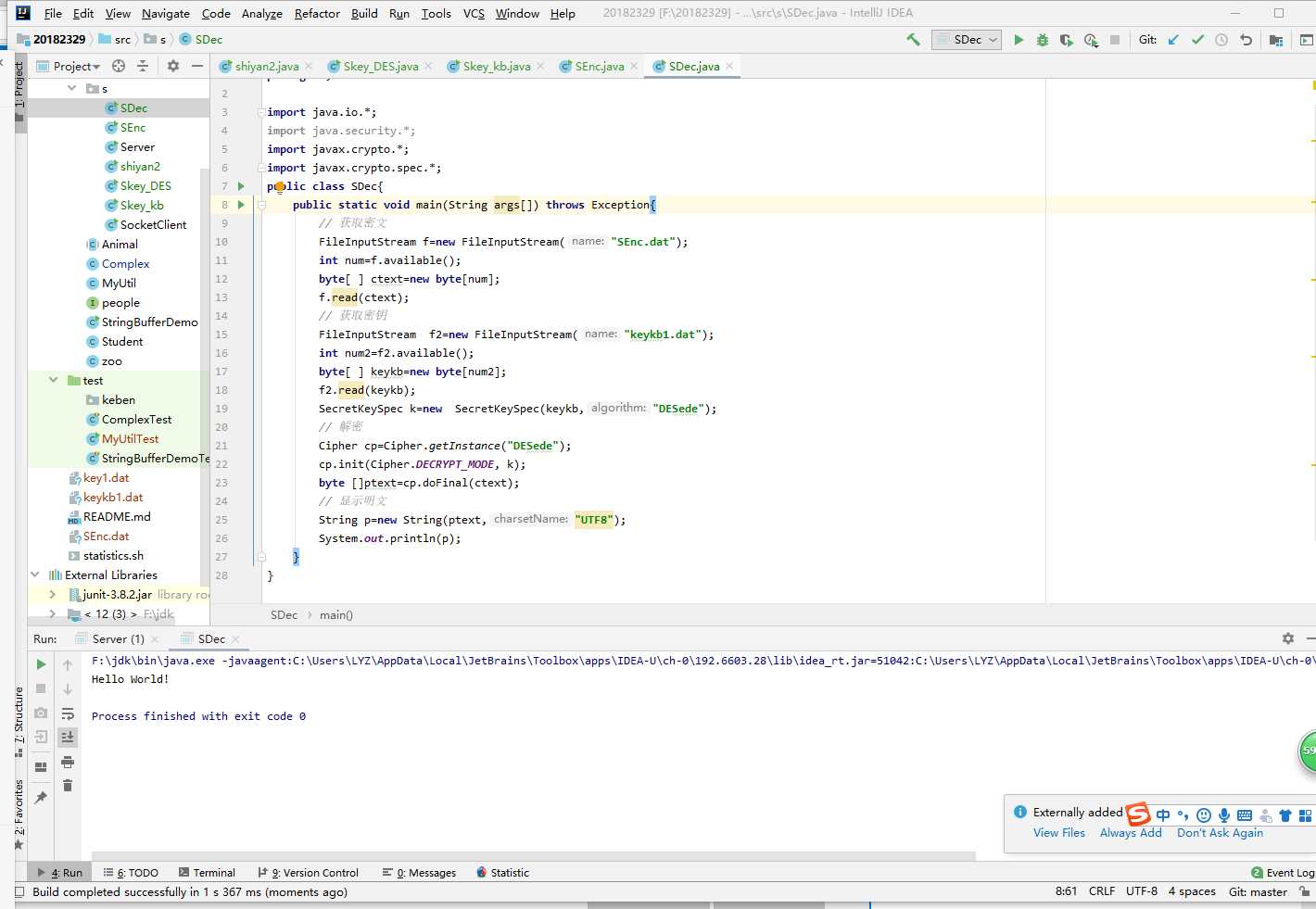The height and width of the screenshot is (909, 1316).
Task: Click Don't Ask Again link
Action: coord(1220,832)
